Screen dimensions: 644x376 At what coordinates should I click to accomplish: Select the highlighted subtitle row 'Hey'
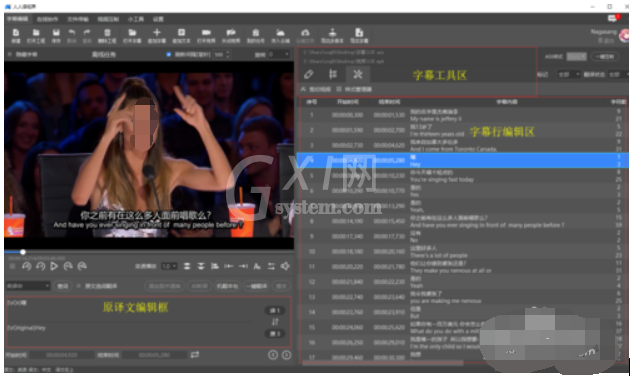point(463,160)
